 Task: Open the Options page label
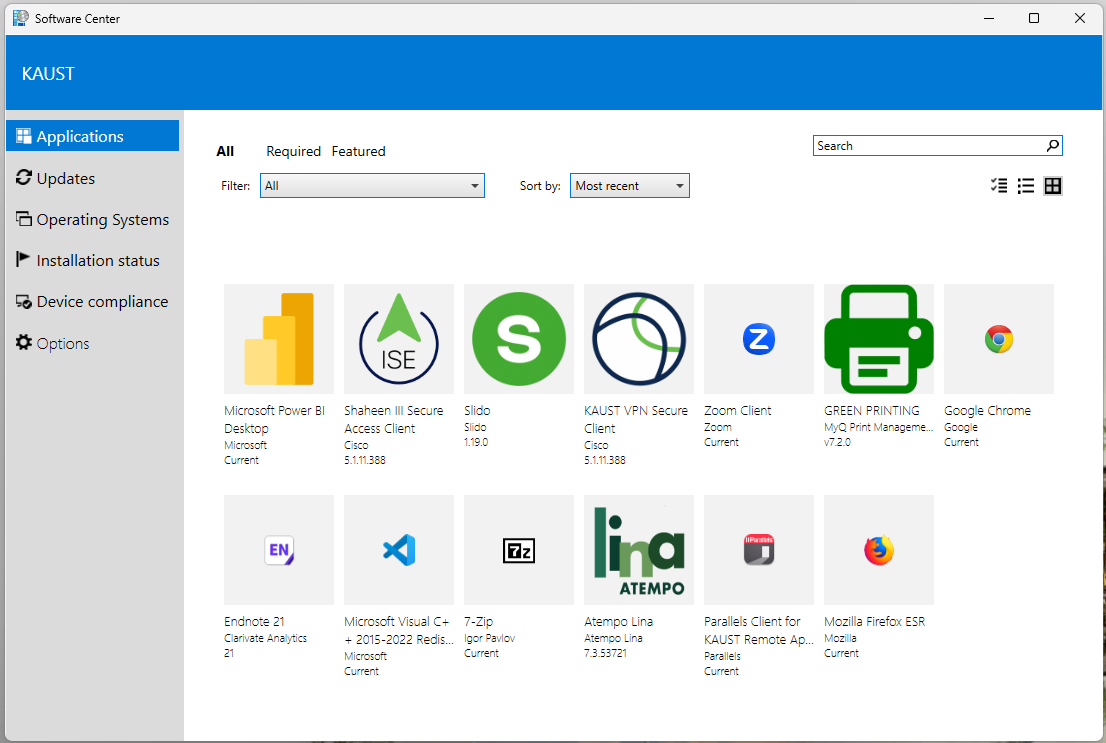pyautogui.click(x=63, y=344)
